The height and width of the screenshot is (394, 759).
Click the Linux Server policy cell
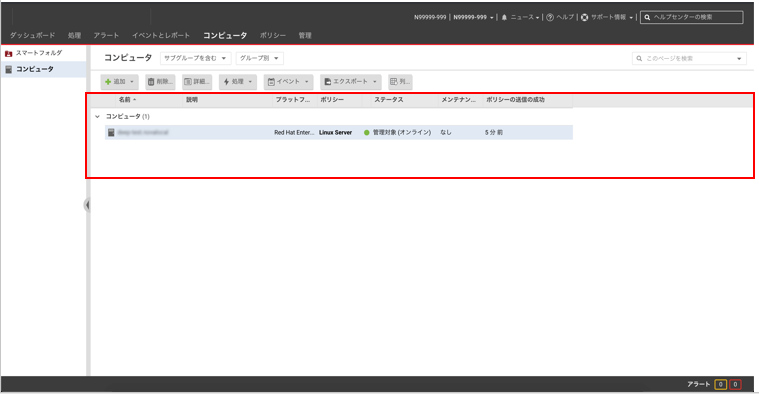pos(335,133)
